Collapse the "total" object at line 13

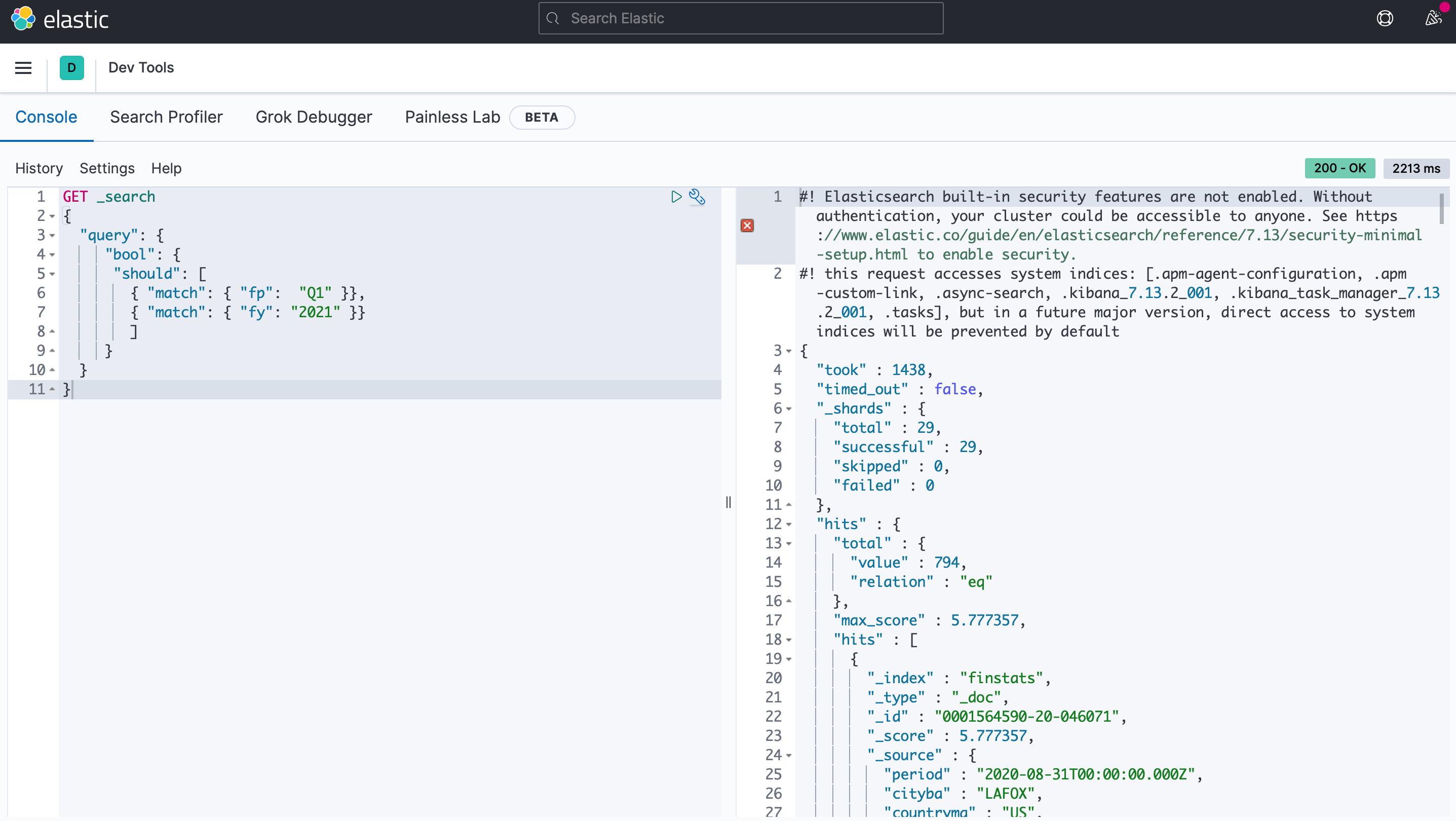click(x=788, y=544)
